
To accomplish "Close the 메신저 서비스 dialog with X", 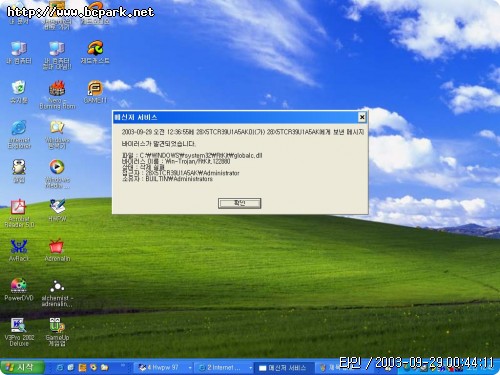I will pyautogui.click(x=362, y=117).
